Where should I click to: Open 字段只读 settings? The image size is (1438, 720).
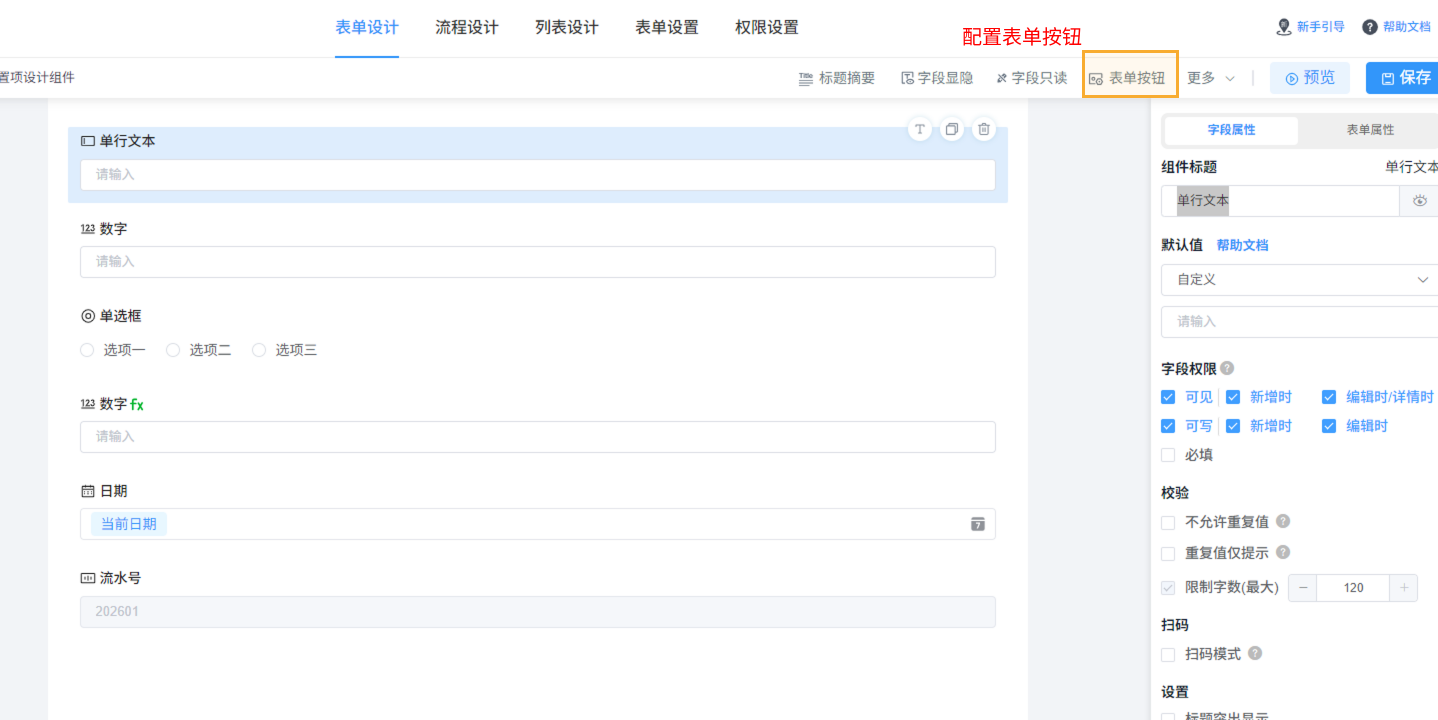1032,78
